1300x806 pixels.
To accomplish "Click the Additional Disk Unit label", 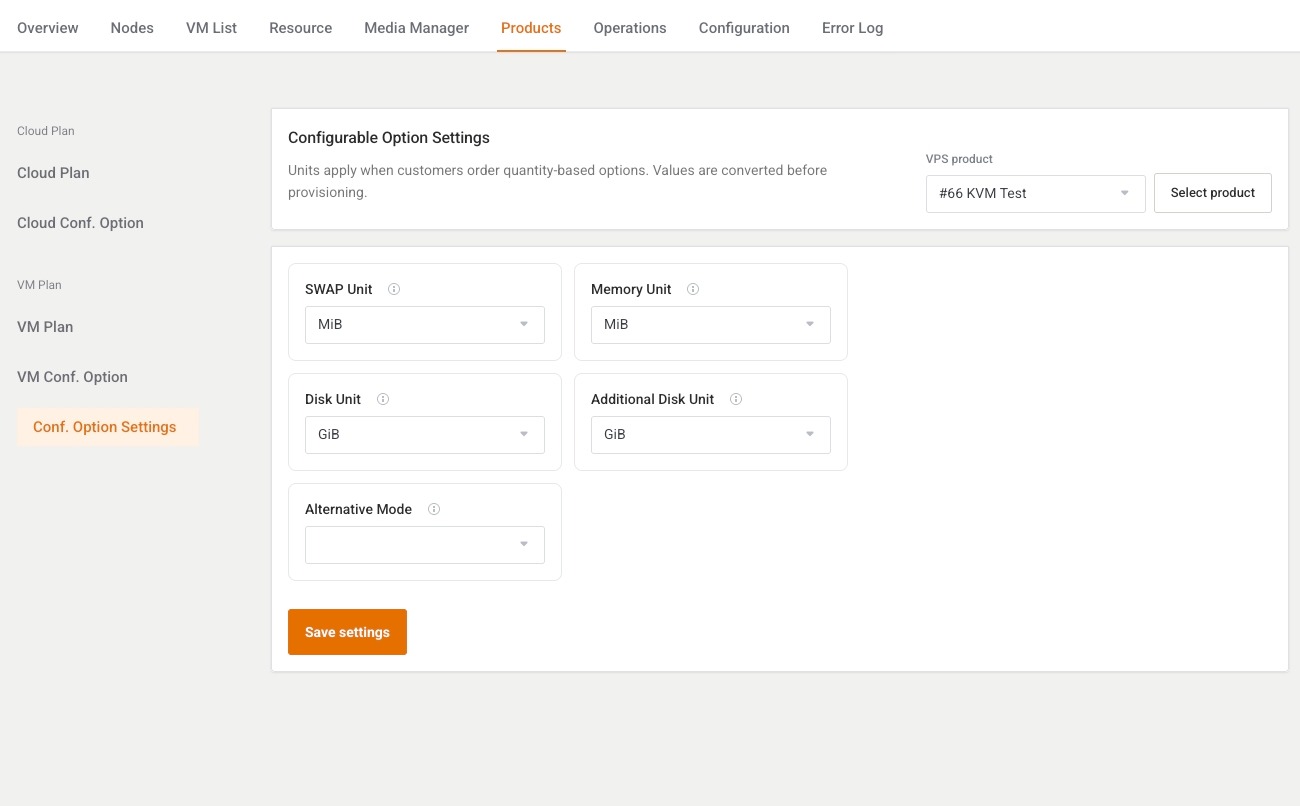I will coord(652,399).
